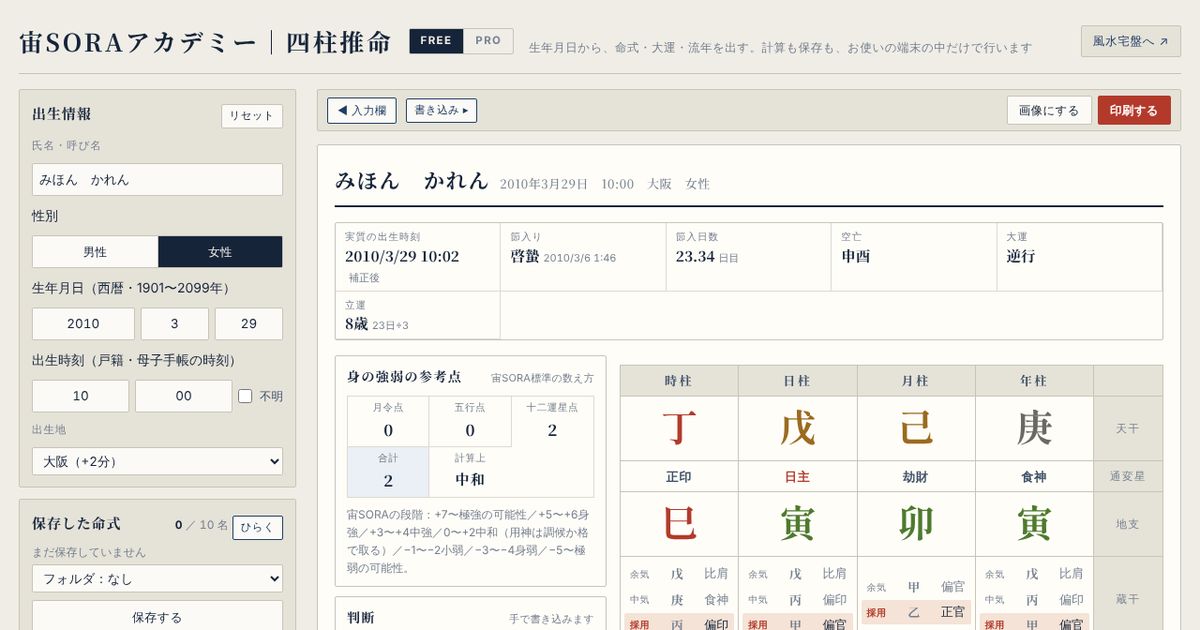The height and width of the screenshot is (630, 1200).
Task: Edit the name field みほん かれん
Action: point(157,180)
